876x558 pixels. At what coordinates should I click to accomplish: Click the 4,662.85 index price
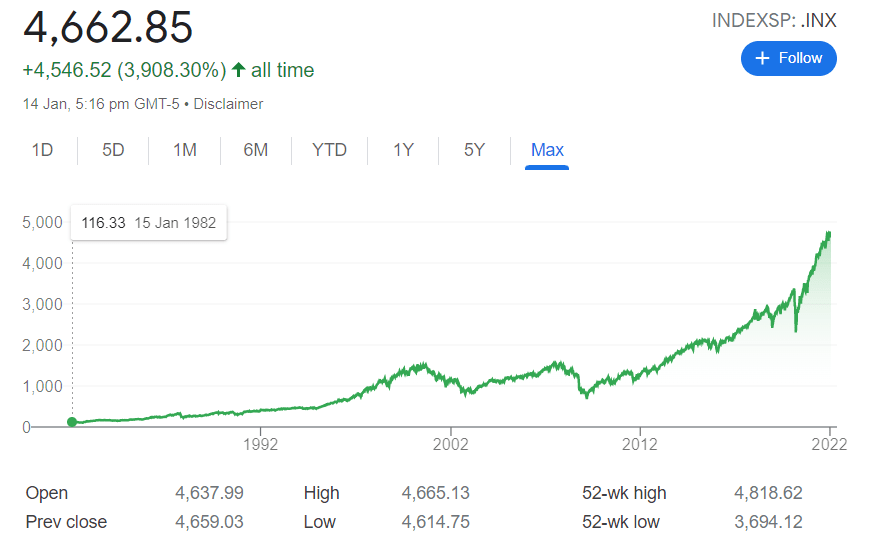point(108,27)
